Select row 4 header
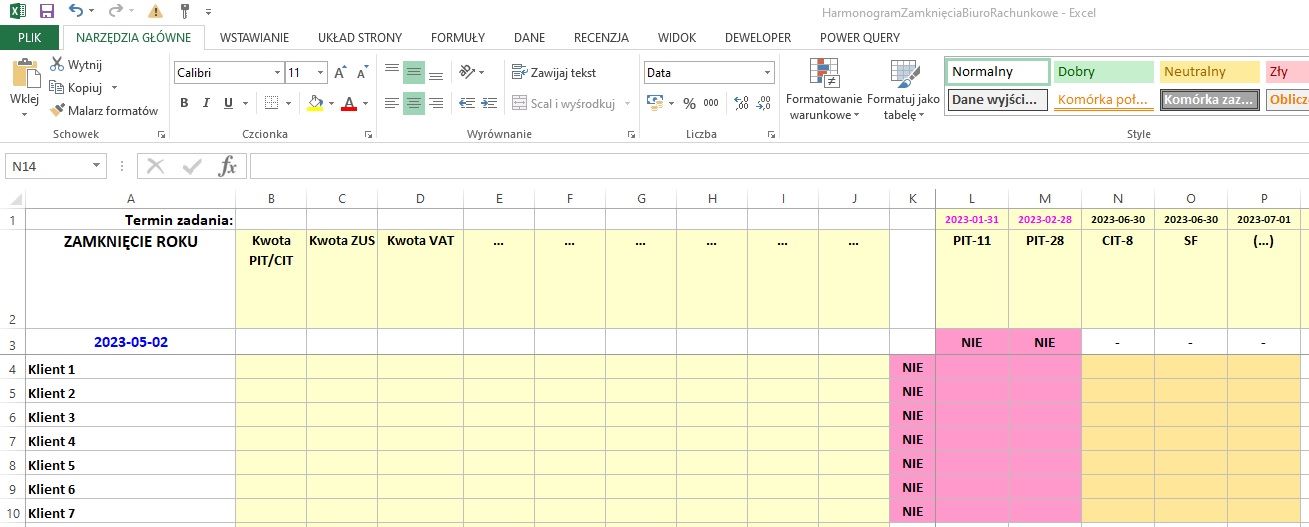 pyautogui.click(x=12, y=369)
